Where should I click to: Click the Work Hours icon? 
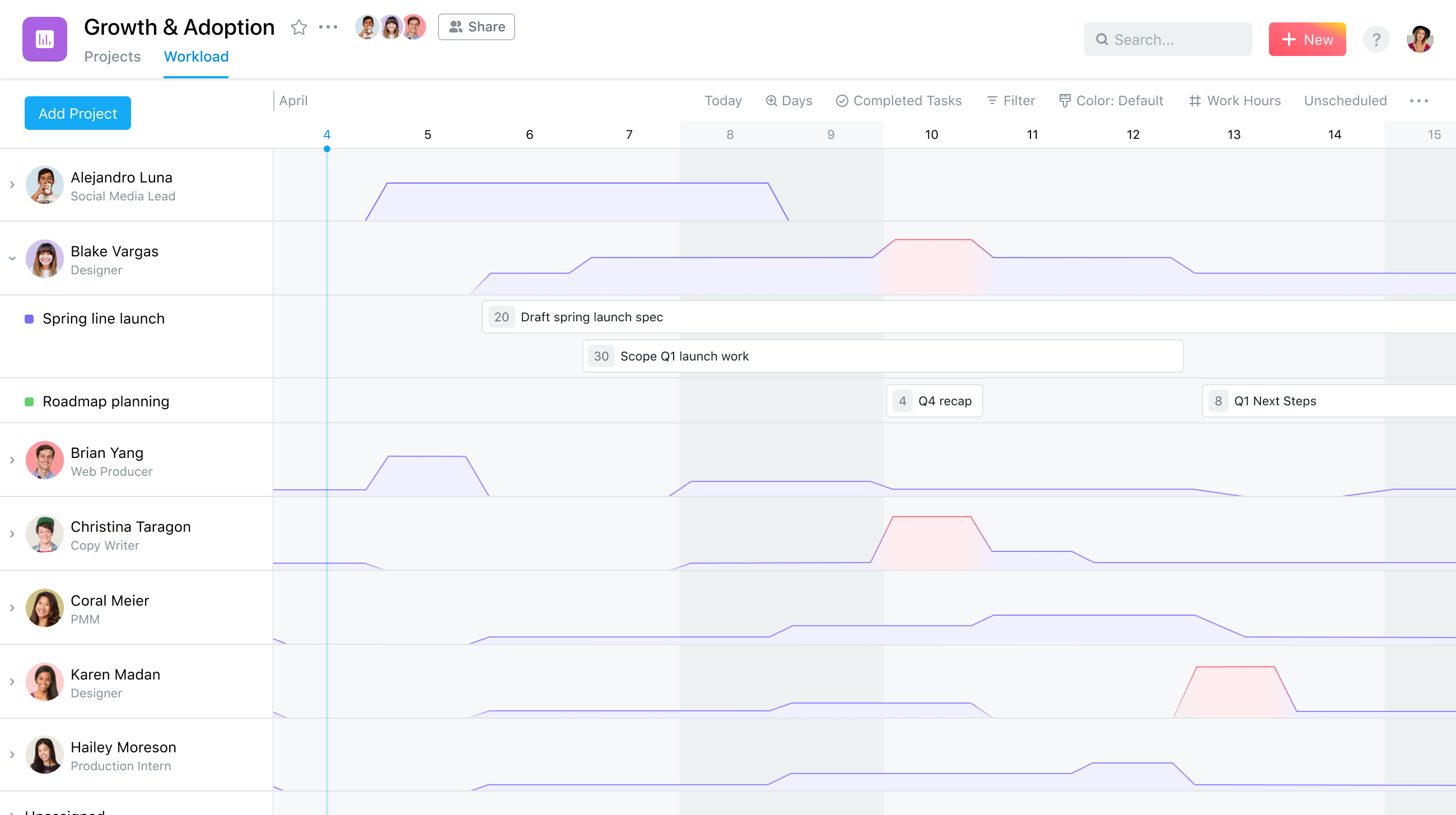coord(1193,99)
